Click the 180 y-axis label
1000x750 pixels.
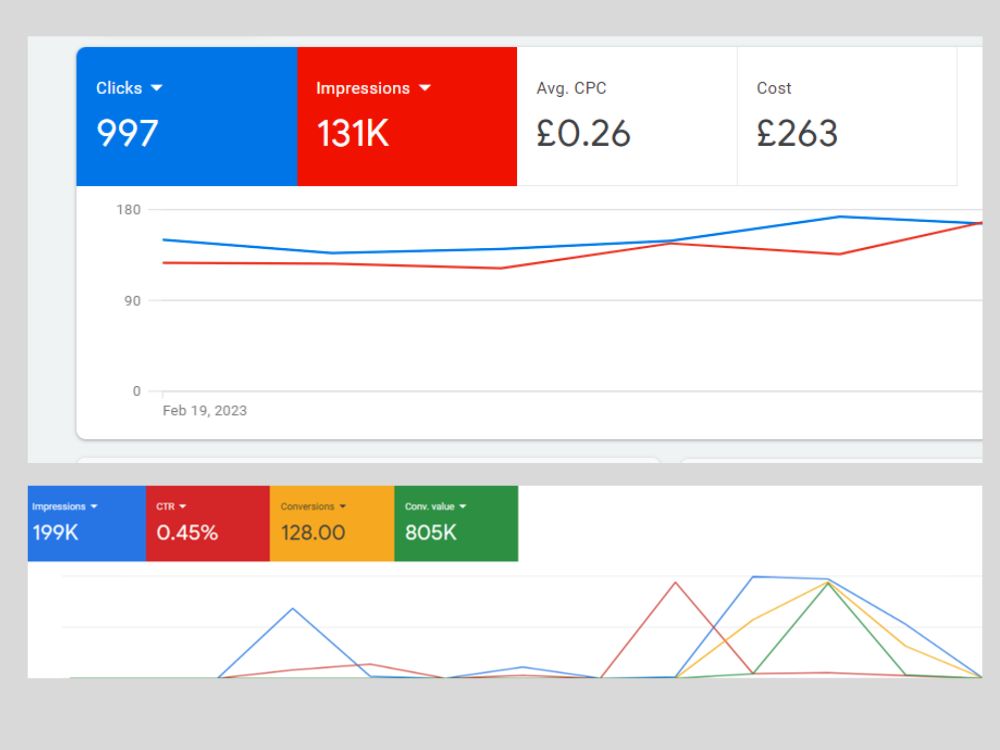pos(128,210)
